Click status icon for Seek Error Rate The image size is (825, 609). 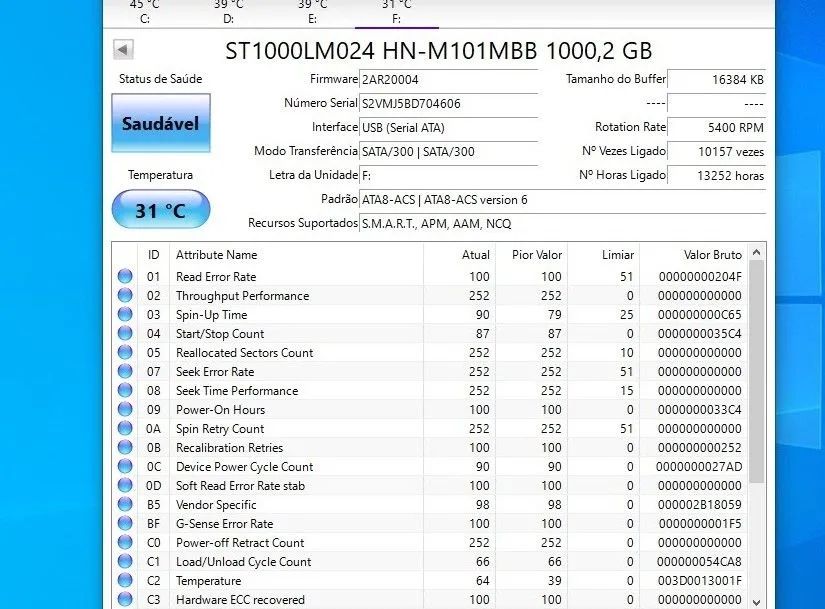click(125, 371)
